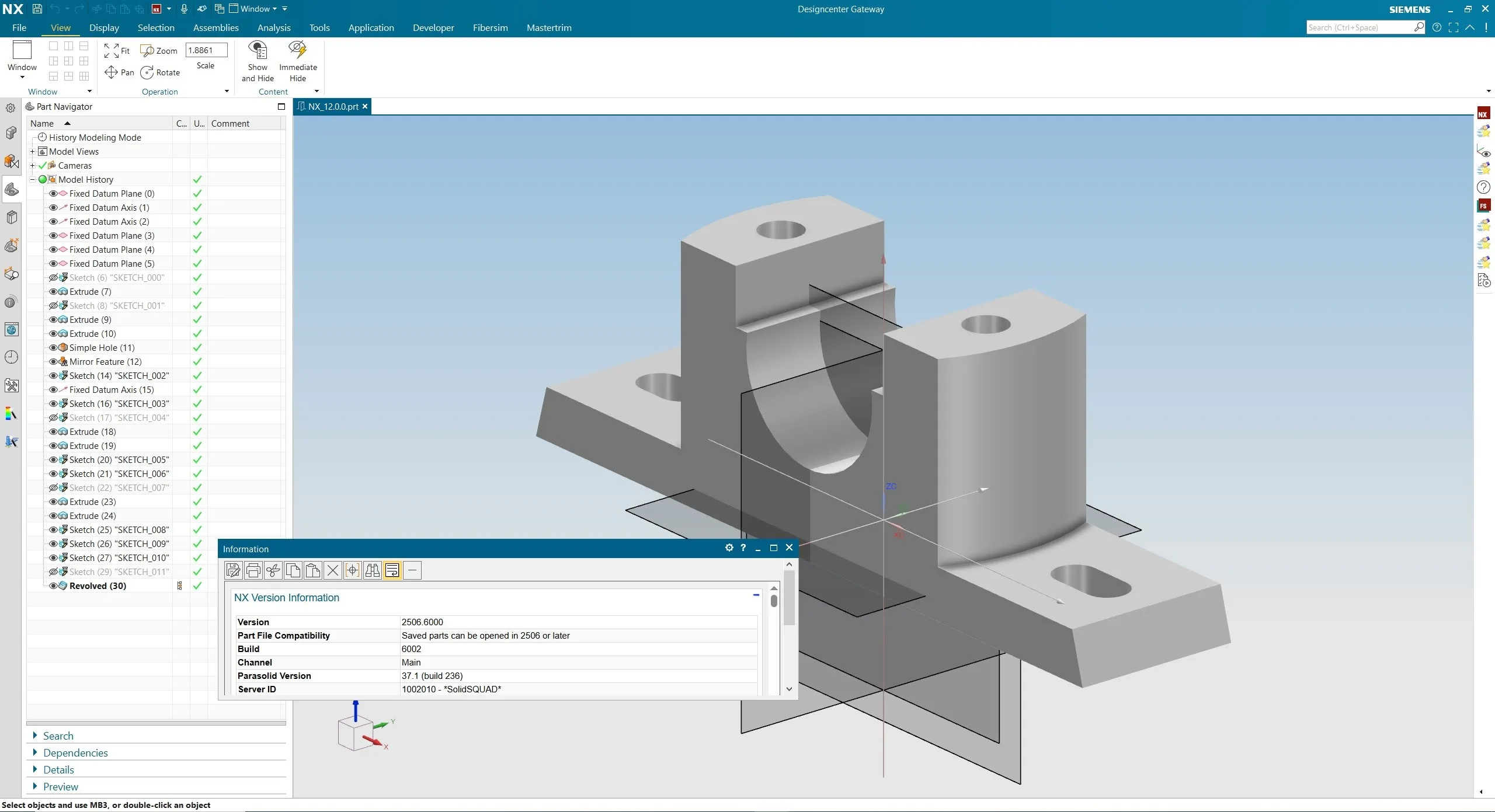Click inside the Scale input field
Viewport: 1495px width, 812px height.
tap(206, 50)
